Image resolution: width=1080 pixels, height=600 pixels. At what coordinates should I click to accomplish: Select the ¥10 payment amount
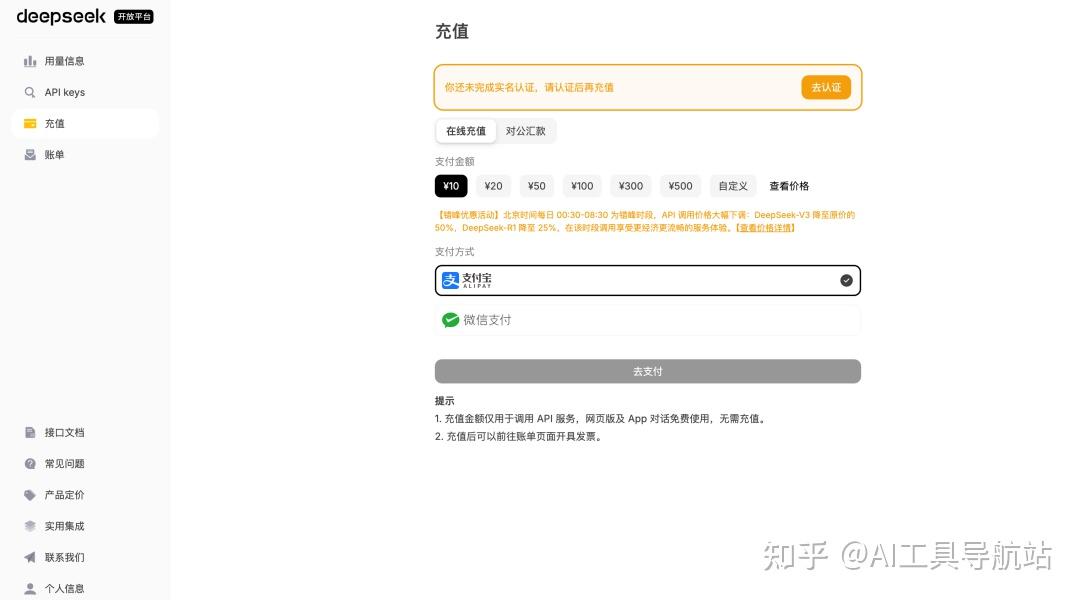pos(451,186)
